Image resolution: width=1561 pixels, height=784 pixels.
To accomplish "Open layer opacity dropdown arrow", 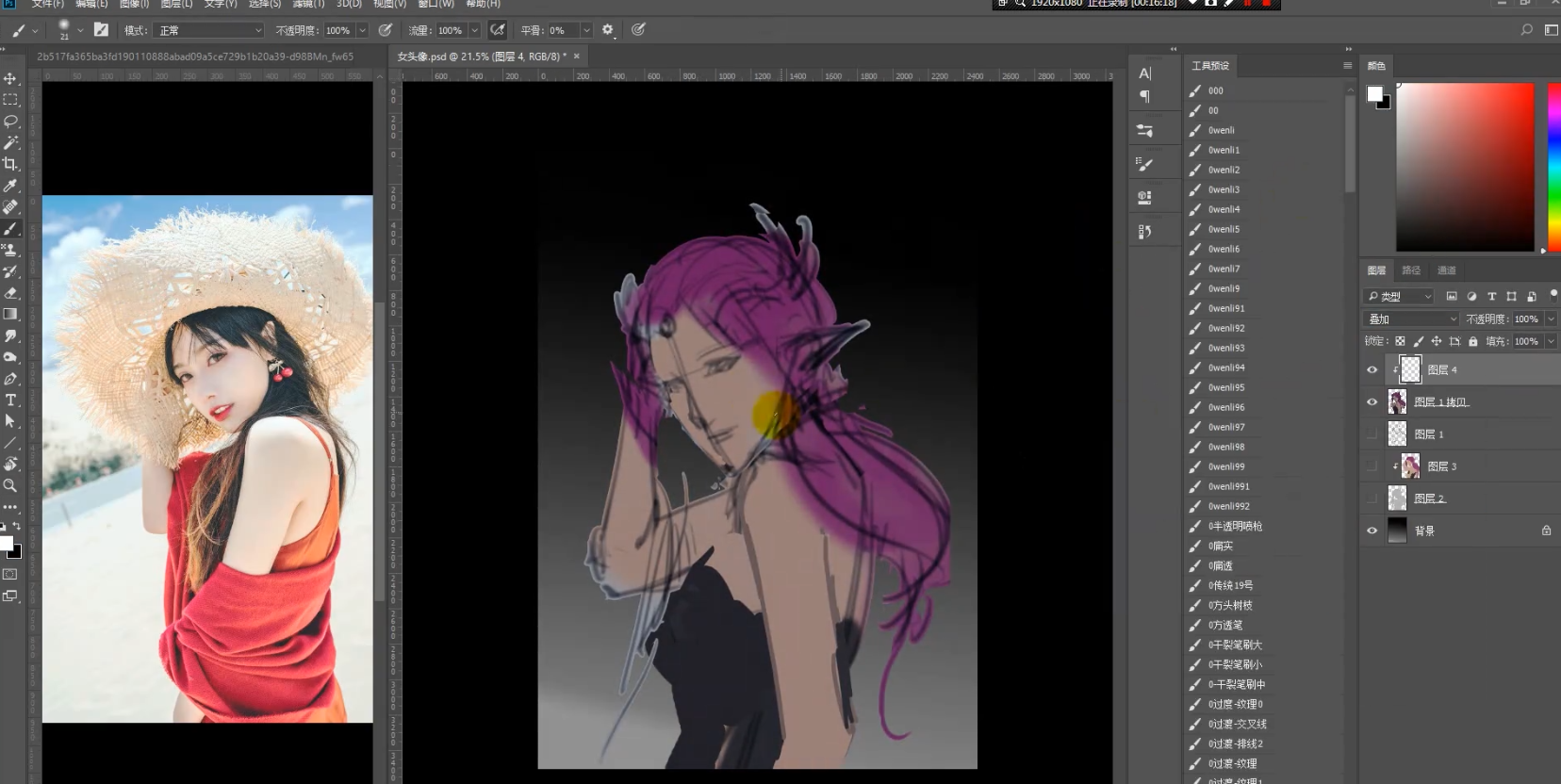I will (x=1551, y=319).
